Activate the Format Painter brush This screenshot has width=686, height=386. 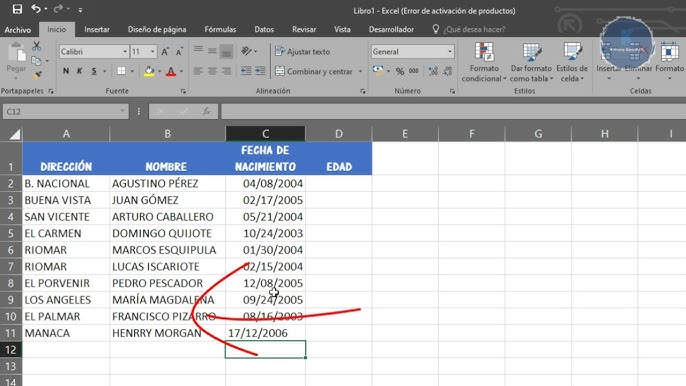click(37, 75)
